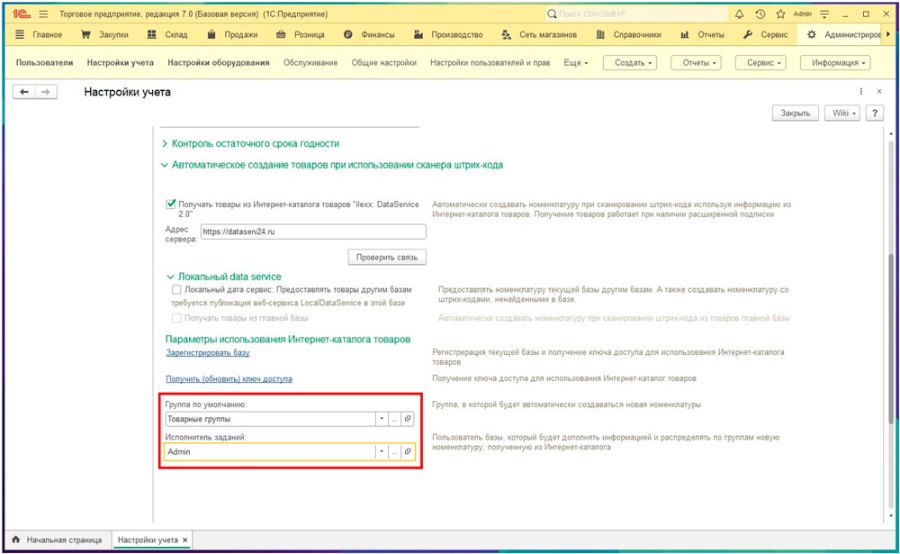Image resolution: width=900 pixels, height=554 pixels.
Task: Click the global search box
Action: [635, 14]
